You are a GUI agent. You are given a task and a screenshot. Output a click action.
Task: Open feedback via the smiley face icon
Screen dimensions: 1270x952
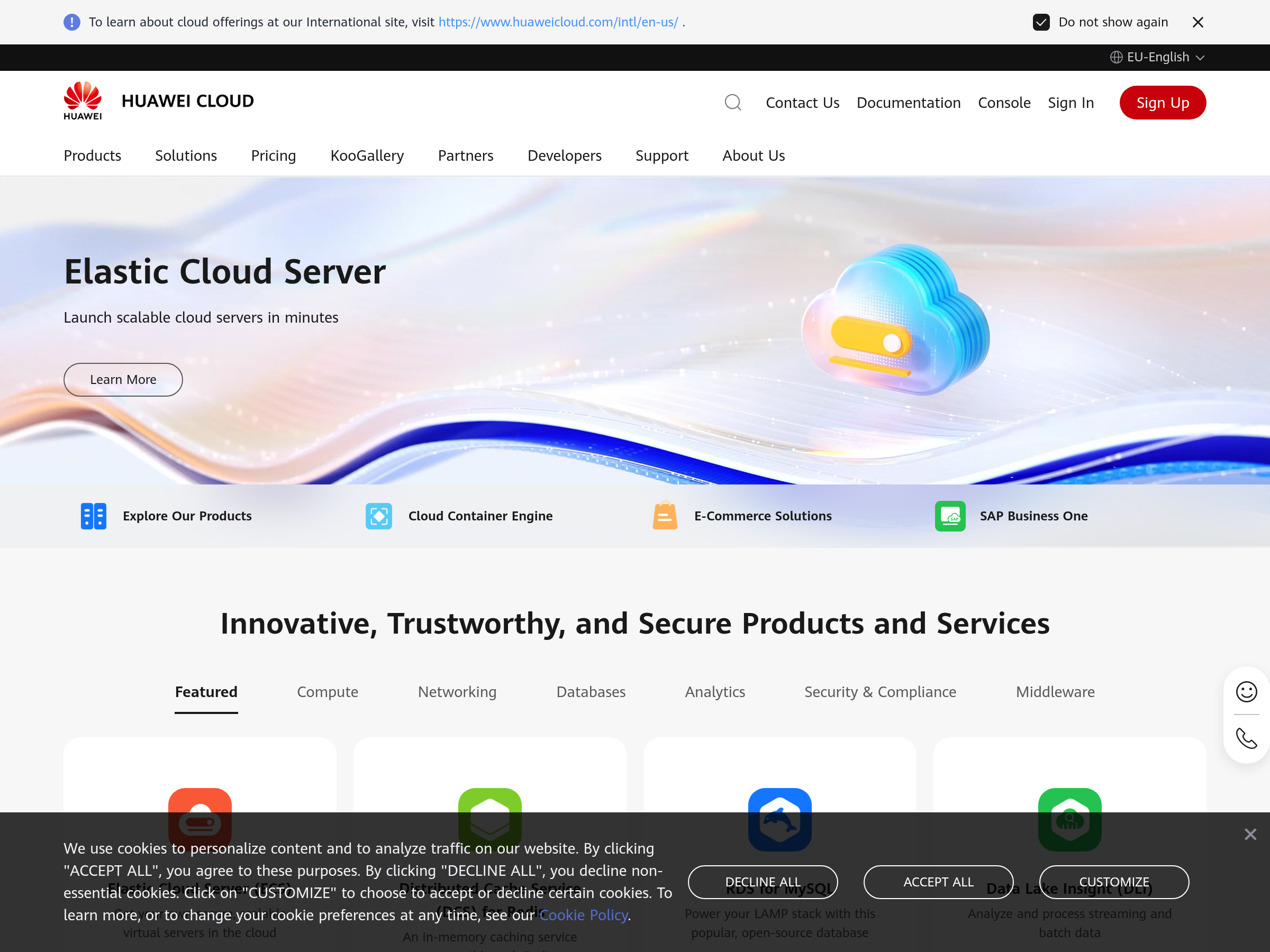[x=1247, y=691]
